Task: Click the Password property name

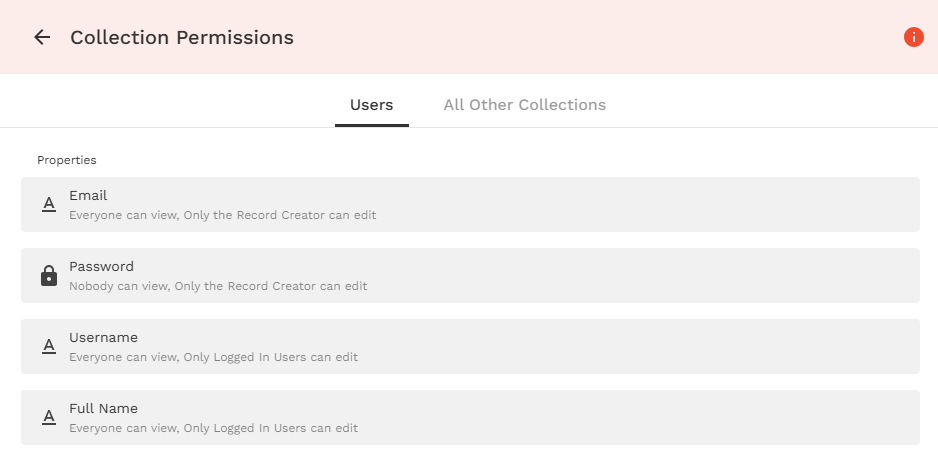Action: (x=101, y=267)
